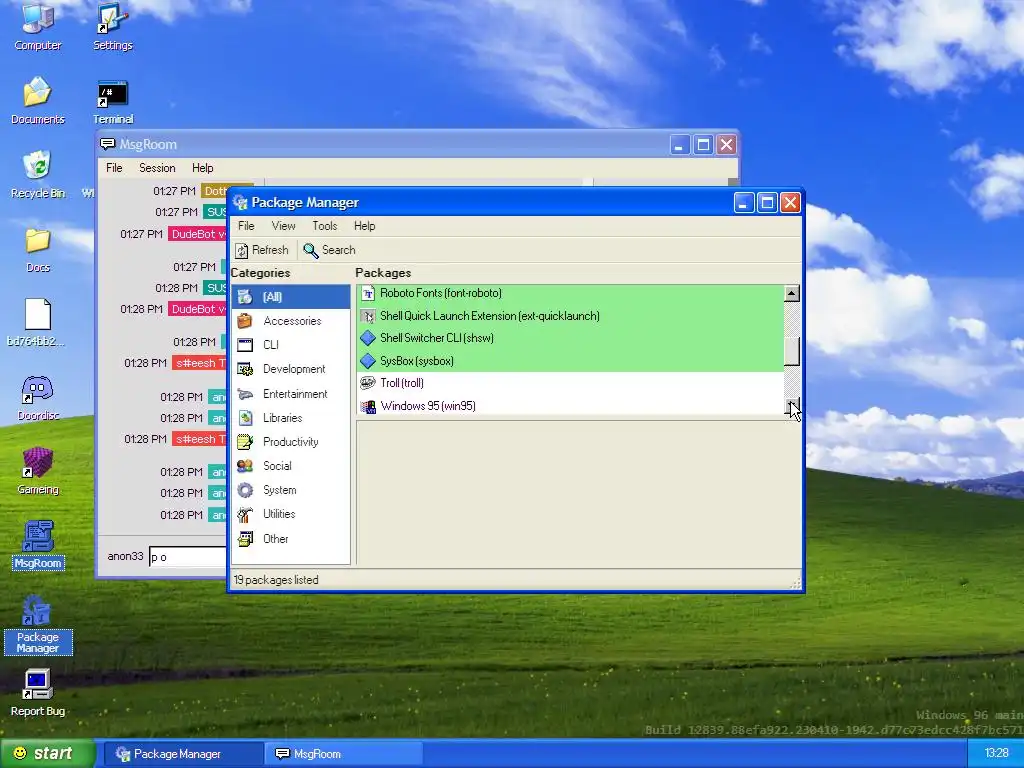
Task: Open Tools menu in Package Manager
Action: point(325,226)
